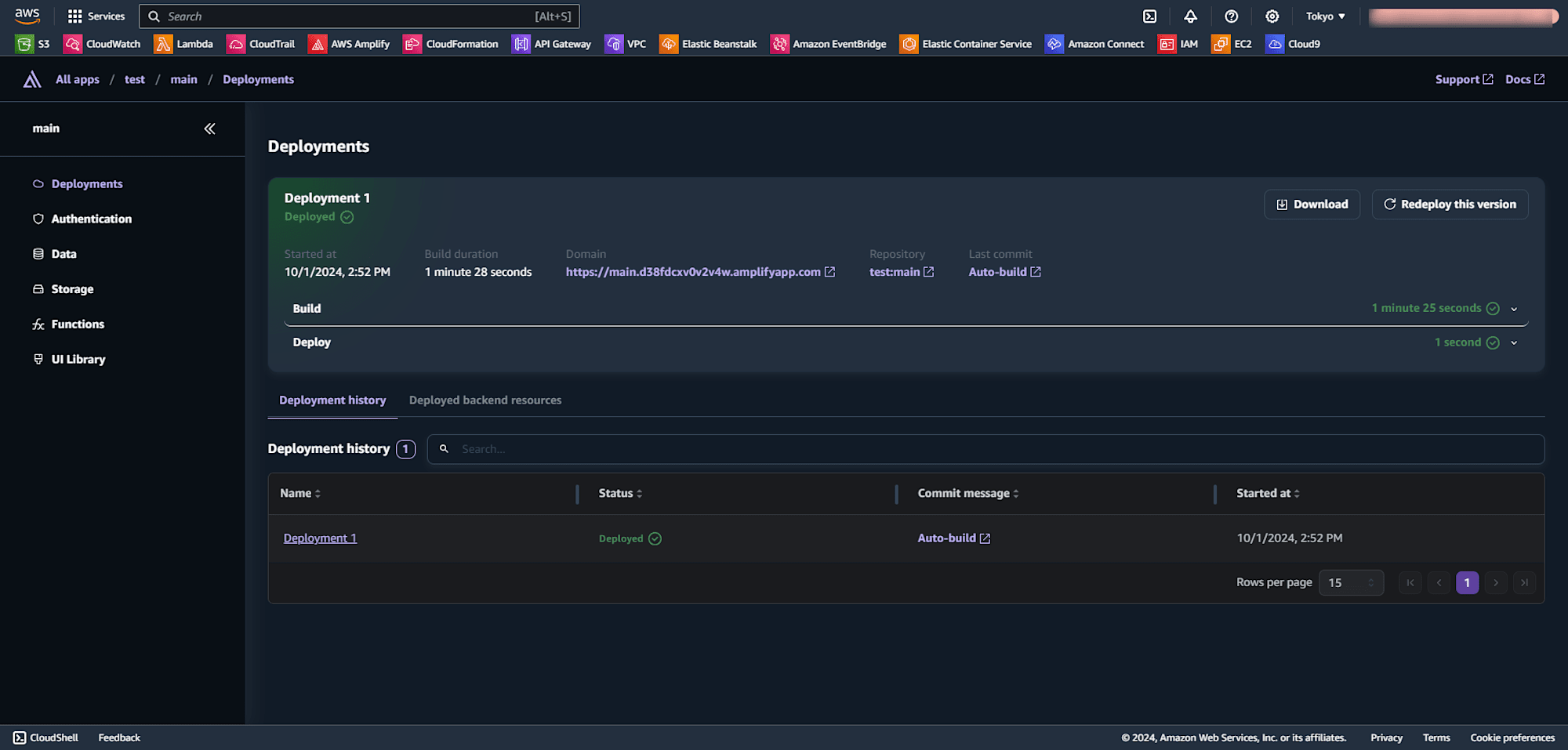Open the Amazon Connect shortcut
The width and height of the screenshot is (1568, 750).
[x=1095, y=44]
